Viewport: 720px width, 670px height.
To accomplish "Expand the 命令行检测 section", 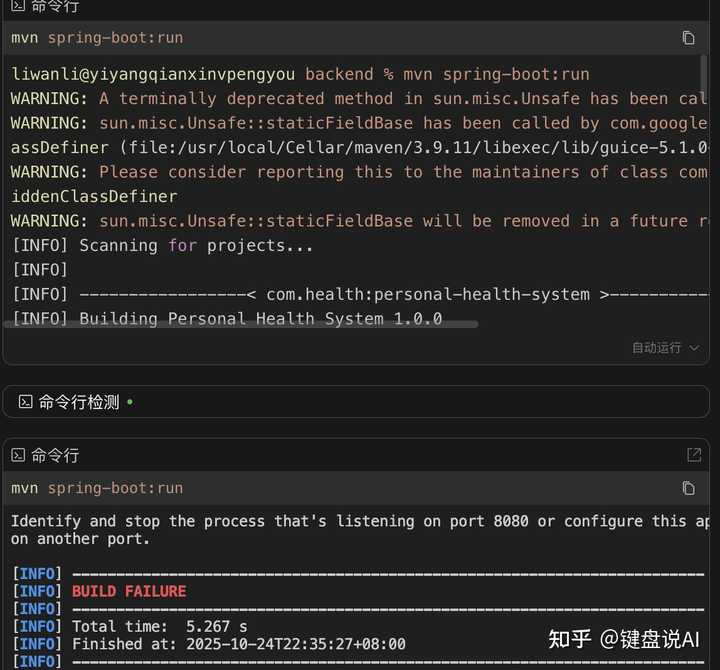I will [x=78, y=402].
